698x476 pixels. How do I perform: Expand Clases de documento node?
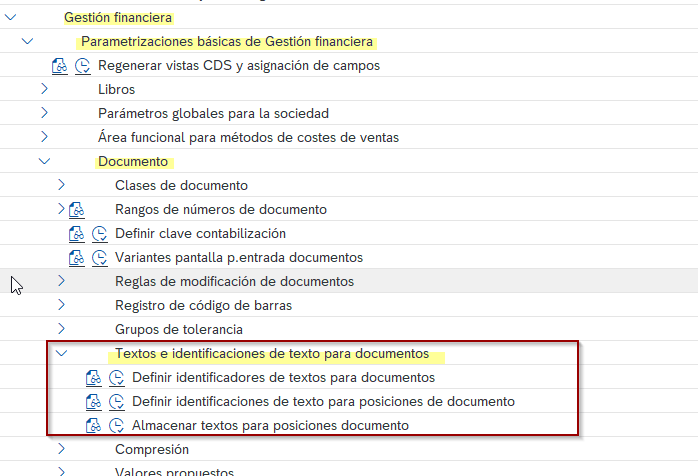coord(61,186)
